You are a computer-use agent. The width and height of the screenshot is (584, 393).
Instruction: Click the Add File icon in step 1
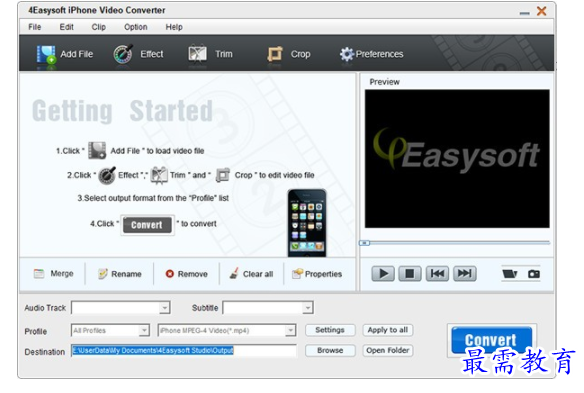pyautogui.click(x=97, y=150)
